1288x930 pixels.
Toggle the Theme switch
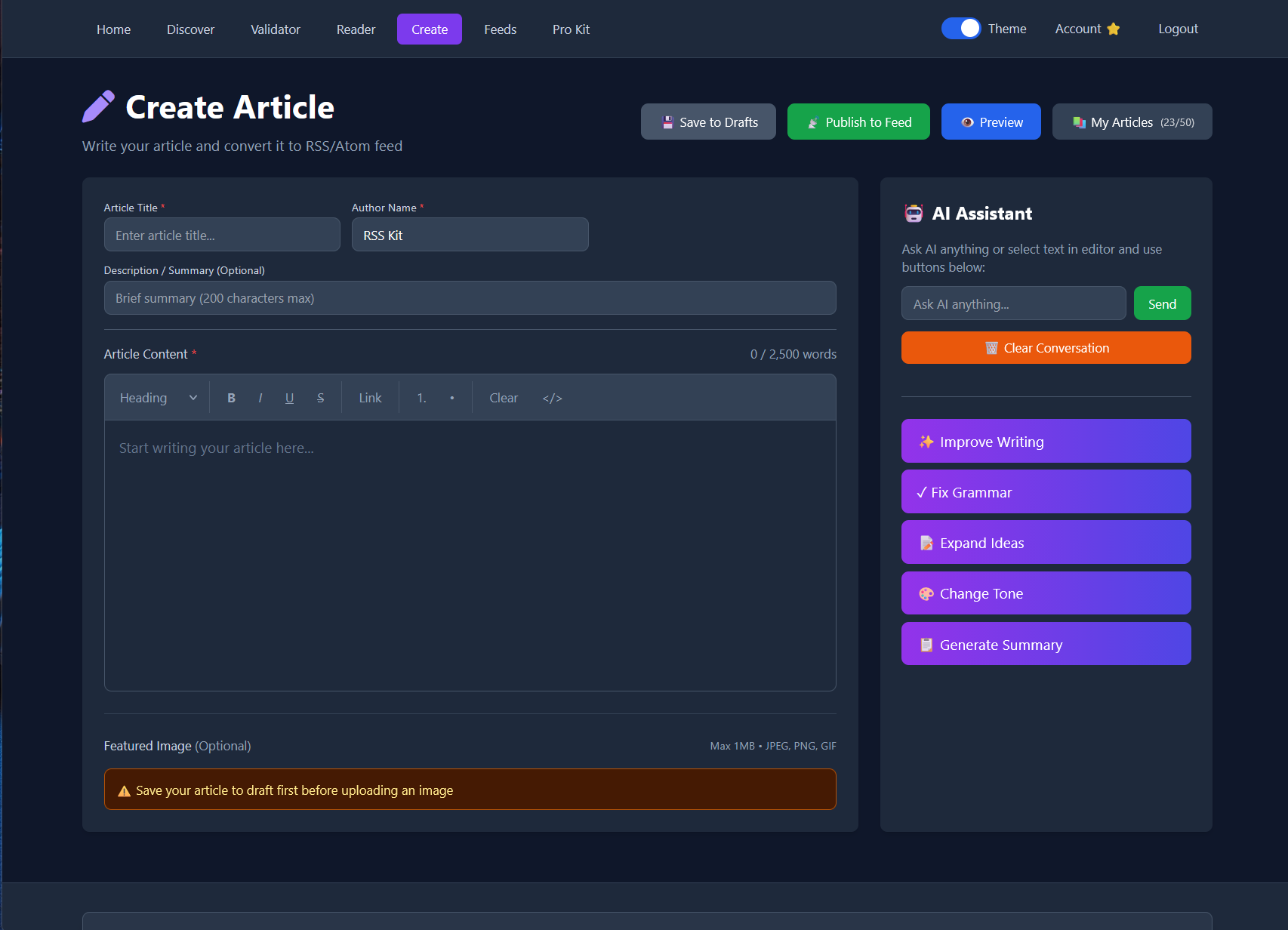coord(960,28)
